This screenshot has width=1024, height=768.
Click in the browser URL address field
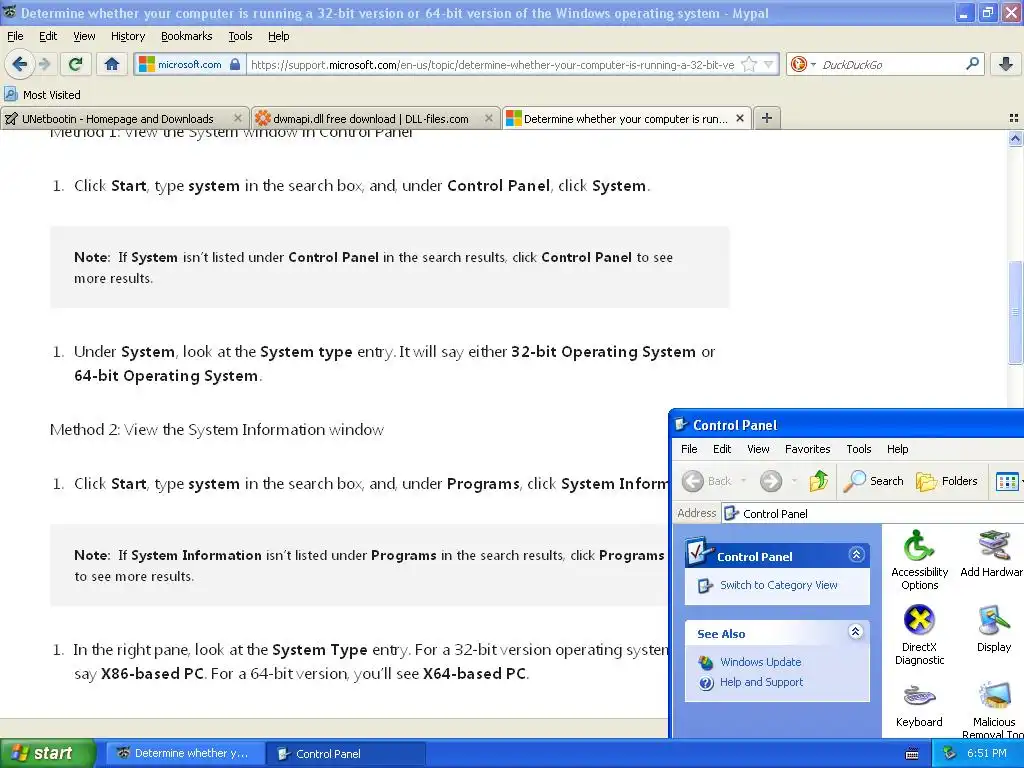coord(492,65)
